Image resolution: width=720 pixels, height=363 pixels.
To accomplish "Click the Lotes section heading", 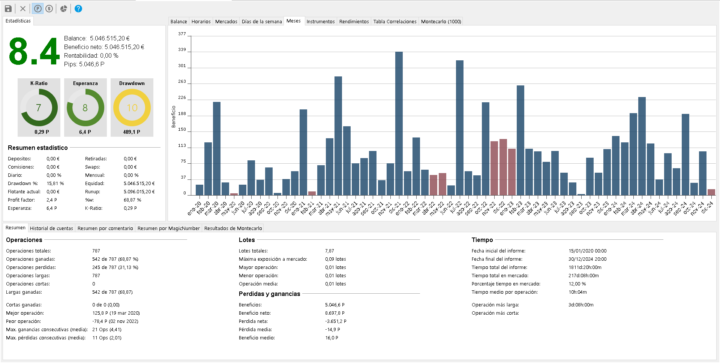I will pyautogui.click(x=247, y=240).
